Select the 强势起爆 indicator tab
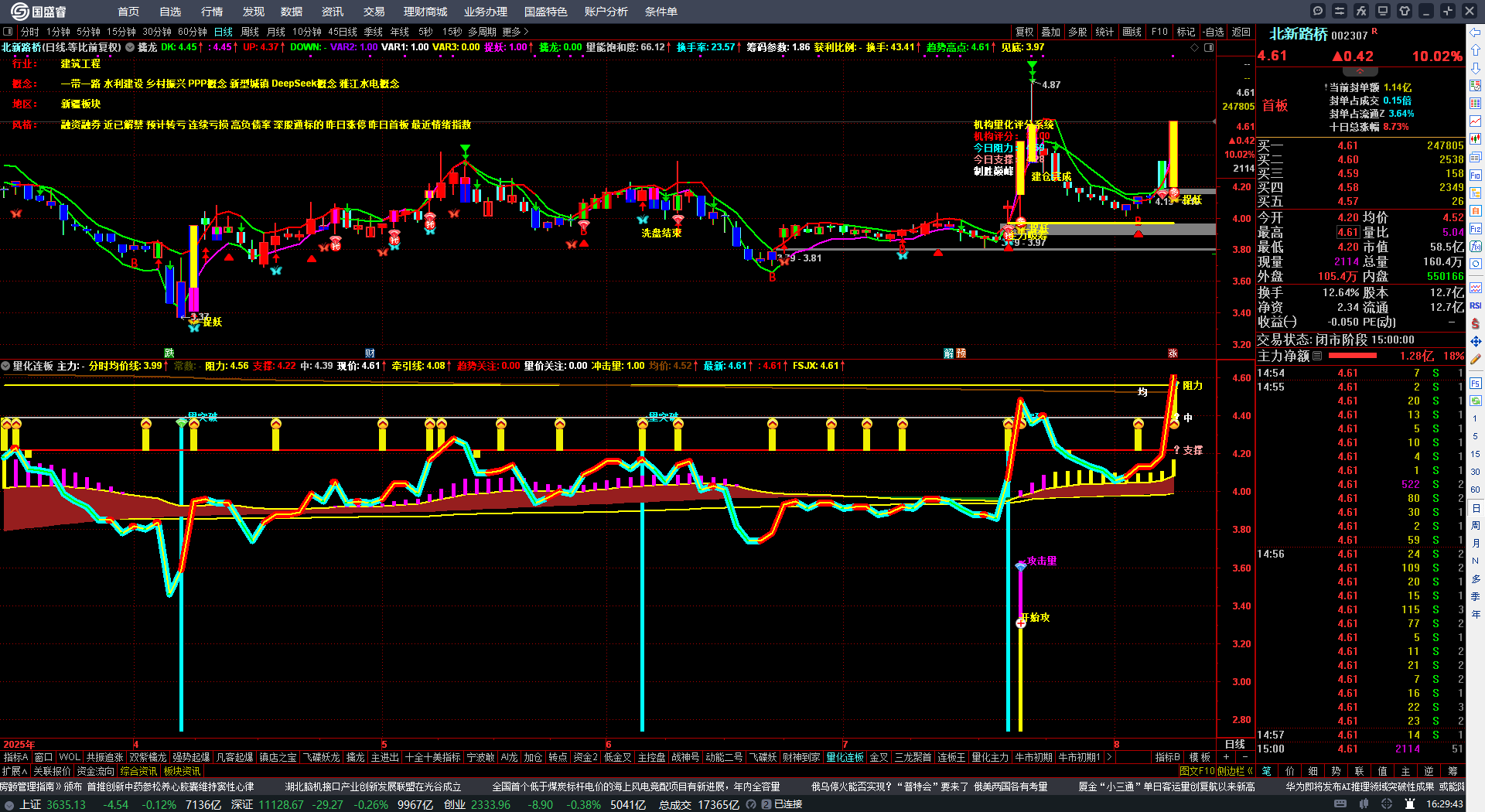 click(x=191, y=757)
